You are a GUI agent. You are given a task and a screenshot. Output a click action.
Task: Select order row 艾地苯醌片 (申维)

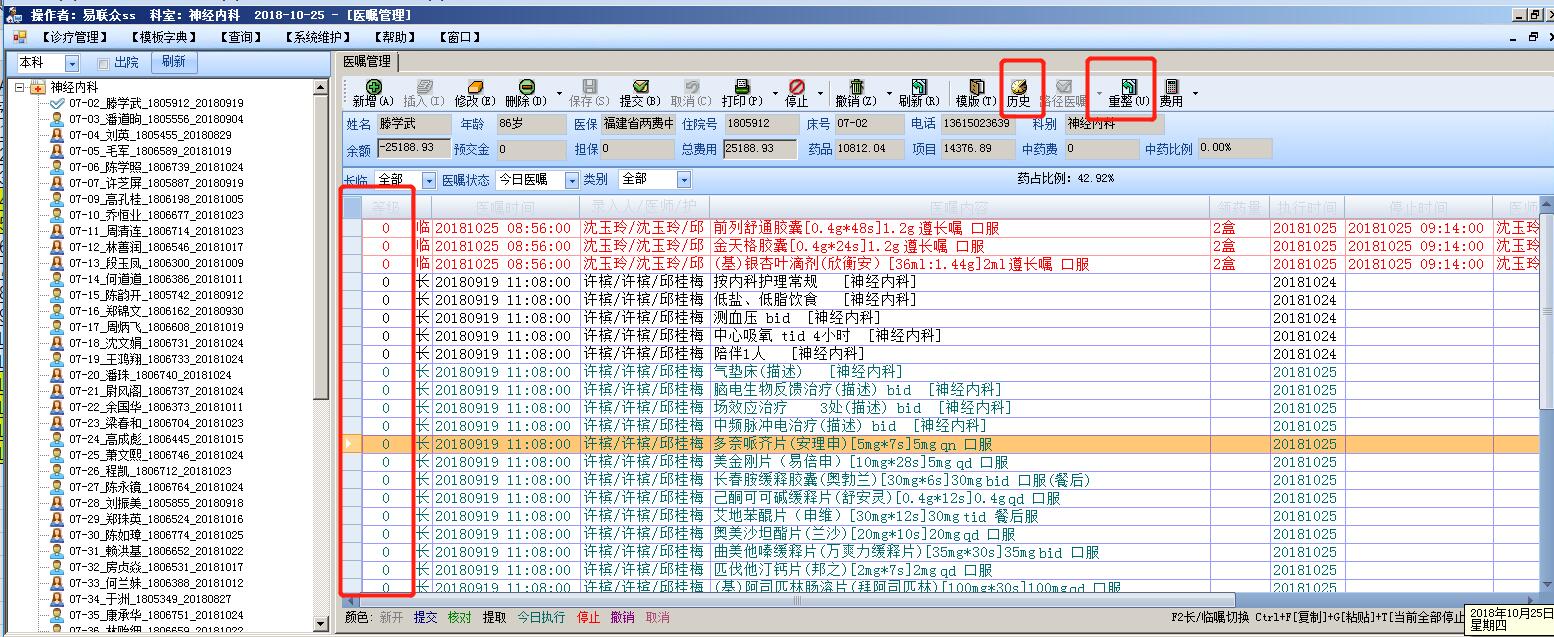pyautogui.click(x=940, y=516)
